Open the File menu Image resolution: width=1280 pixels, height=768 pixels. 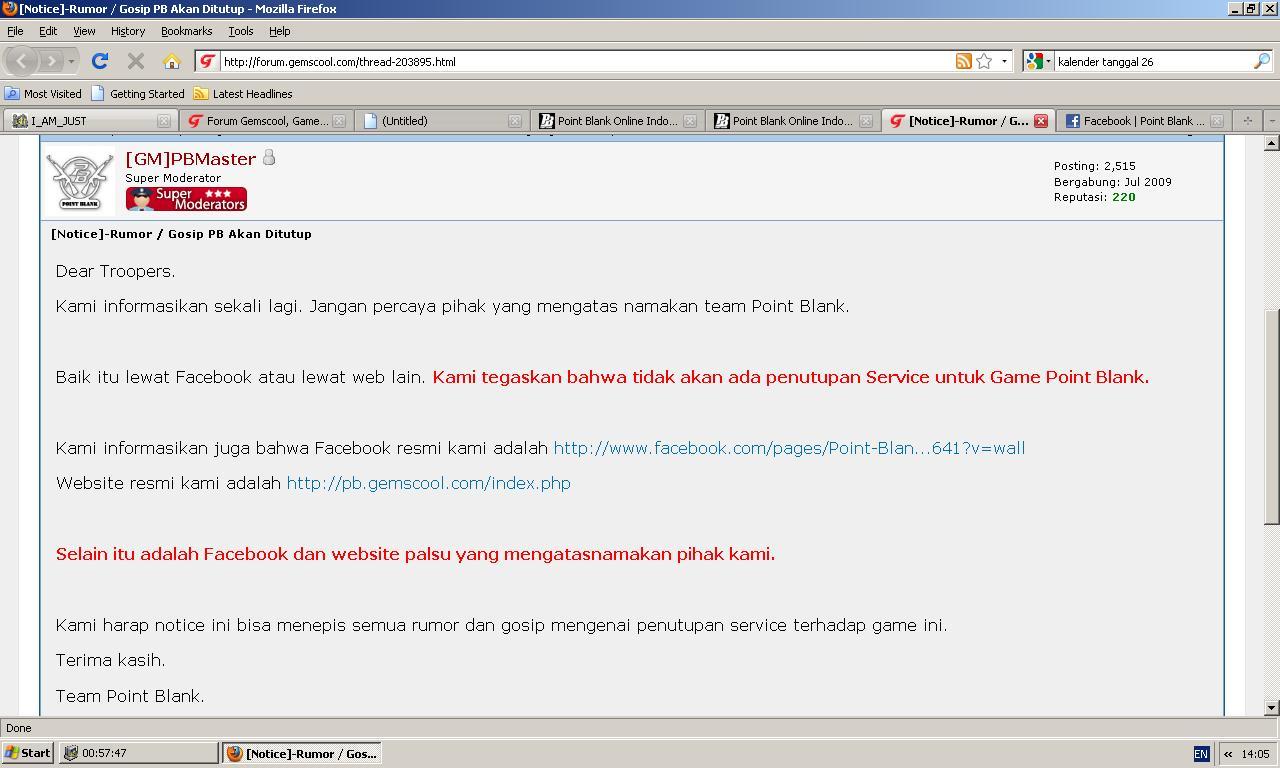(x=15, y=31)
